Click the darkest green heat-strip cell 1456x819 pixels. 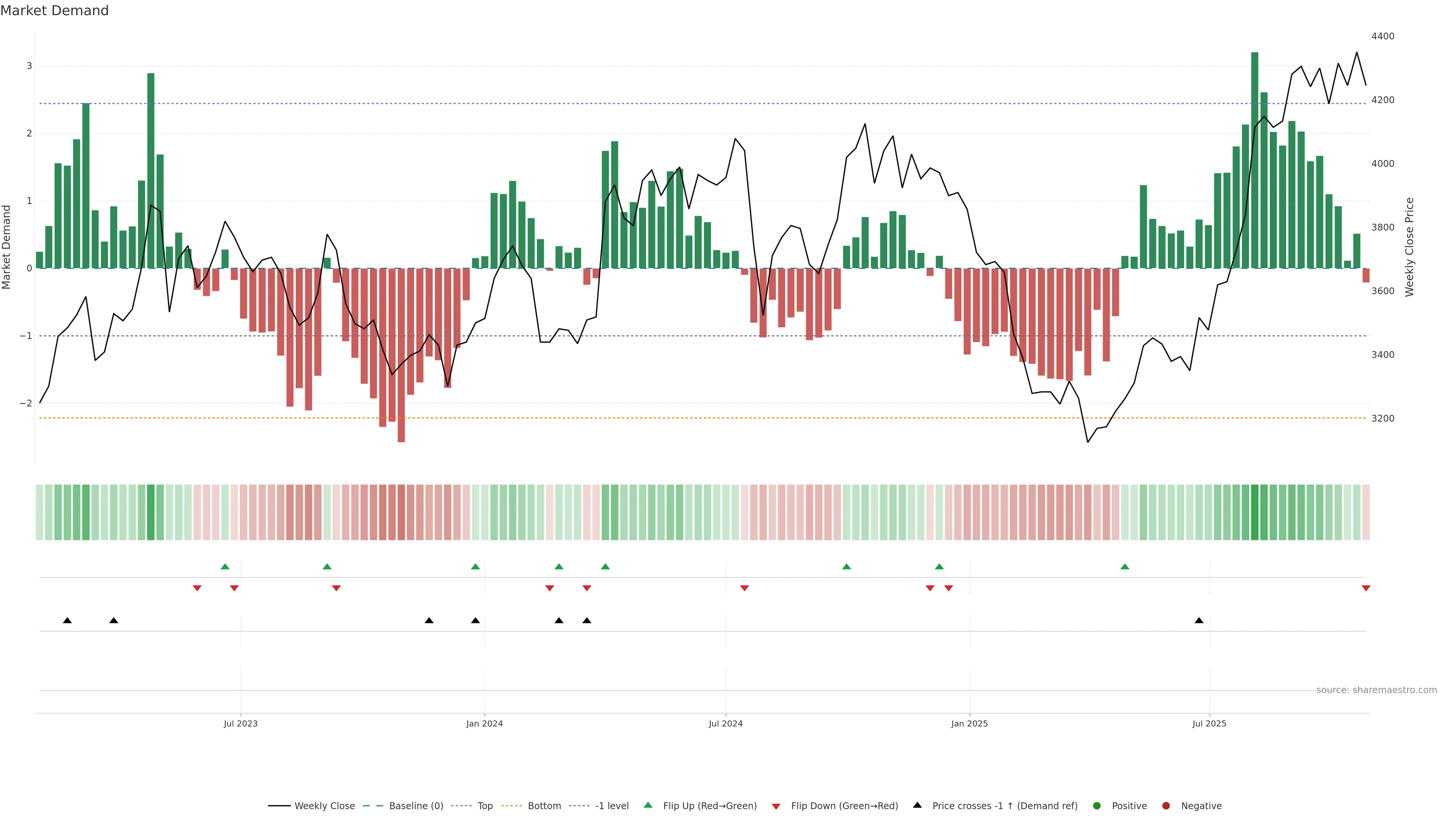tap(1254, 512)
